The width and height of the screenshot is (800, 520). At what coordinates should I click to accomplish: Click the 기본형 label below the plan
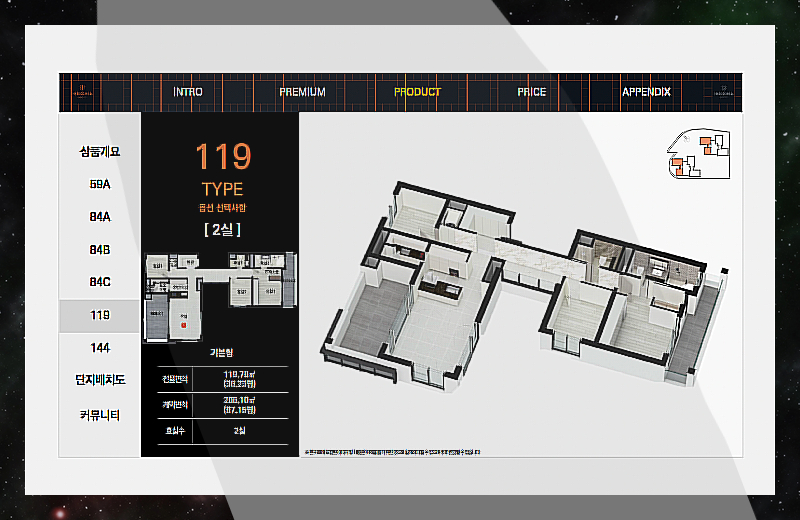coord(221,352)
